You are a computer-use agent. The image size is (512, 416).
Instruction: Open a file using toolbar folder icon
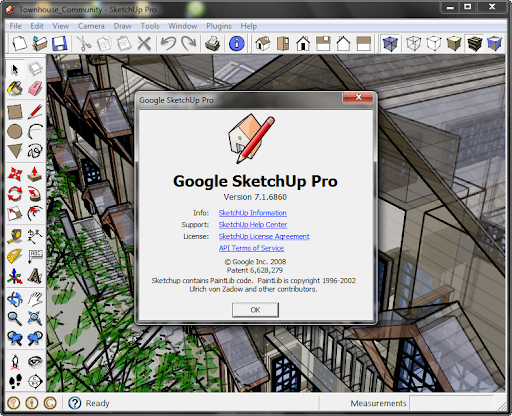click(x=40, y=43)
